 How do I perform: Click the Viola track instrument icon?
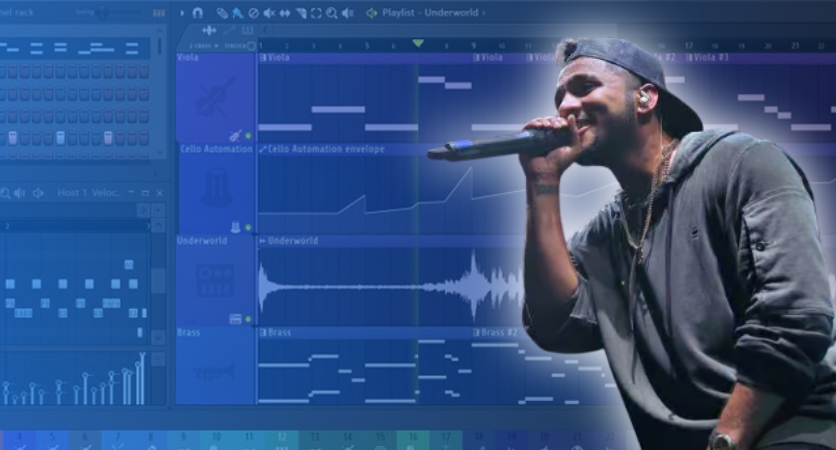[214, 98]
